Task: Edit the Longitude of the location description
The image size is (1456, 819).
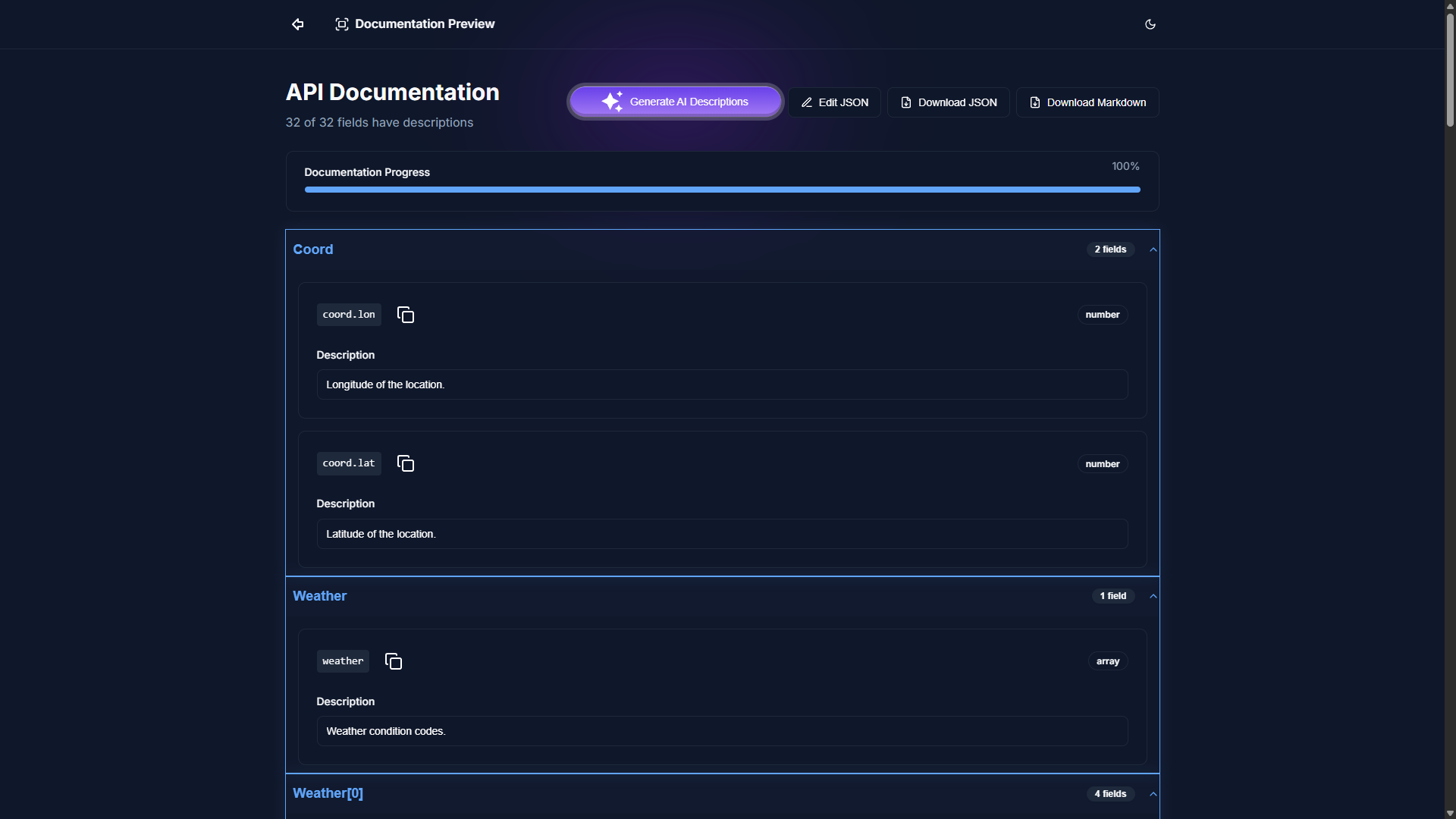Action: click(721, 384)
